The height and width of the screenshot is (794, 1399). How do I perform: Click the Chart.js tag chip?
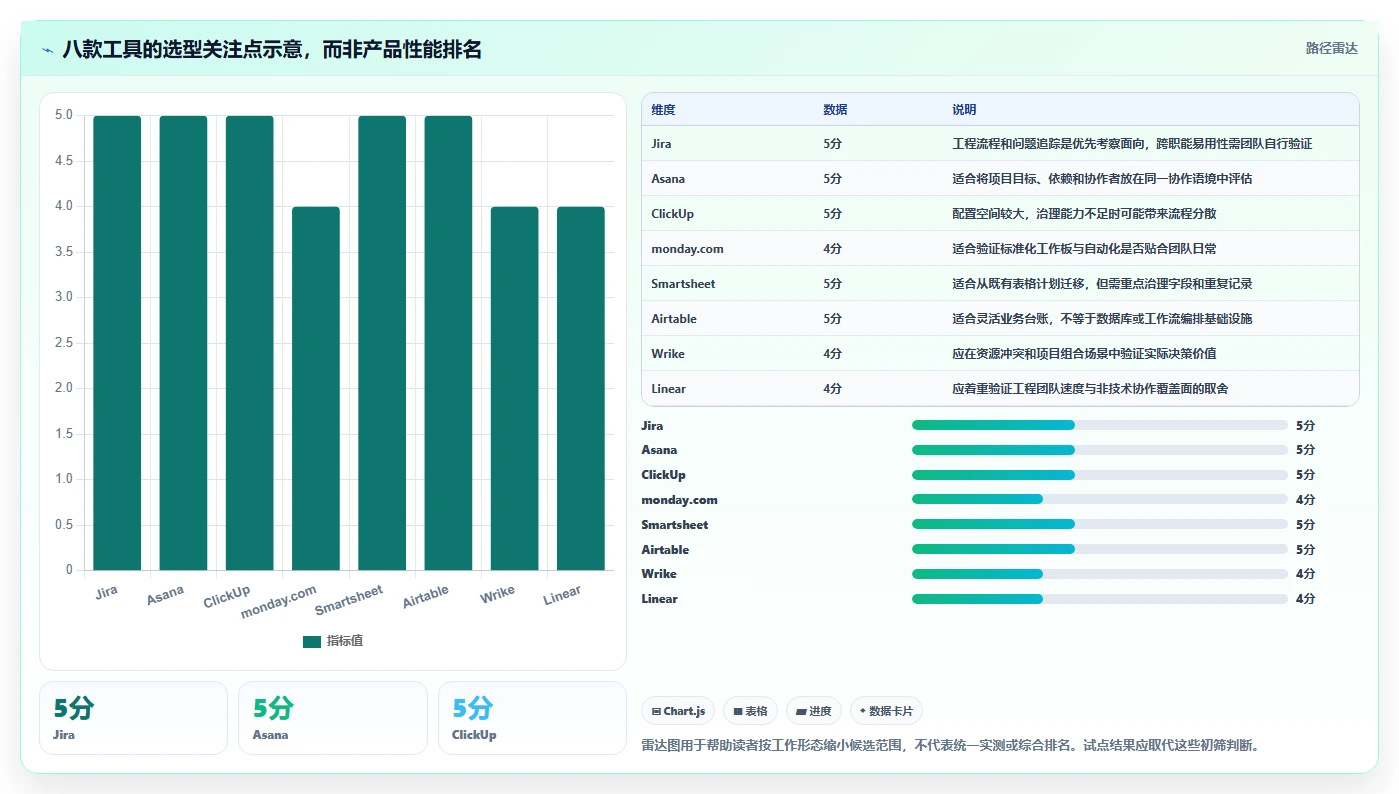pos(678,711)
